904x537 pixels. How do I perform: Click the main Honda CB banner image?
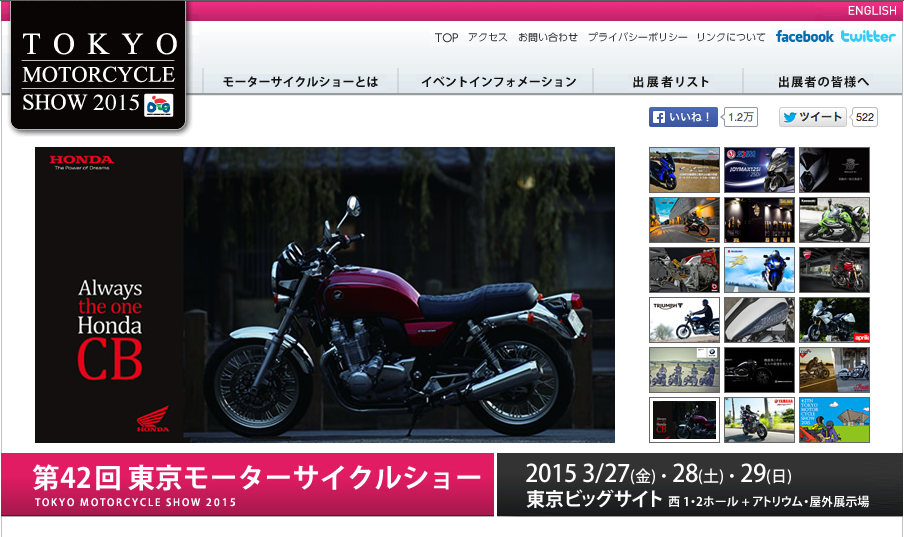(325, 295)
